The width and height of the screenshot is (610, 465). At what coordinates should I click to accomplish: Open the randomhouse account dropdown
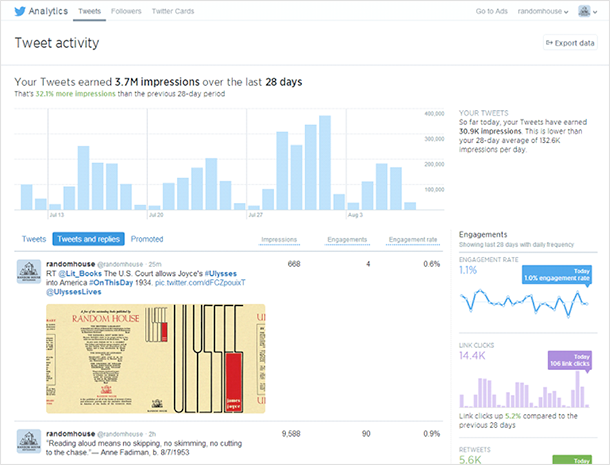point(543,11)
